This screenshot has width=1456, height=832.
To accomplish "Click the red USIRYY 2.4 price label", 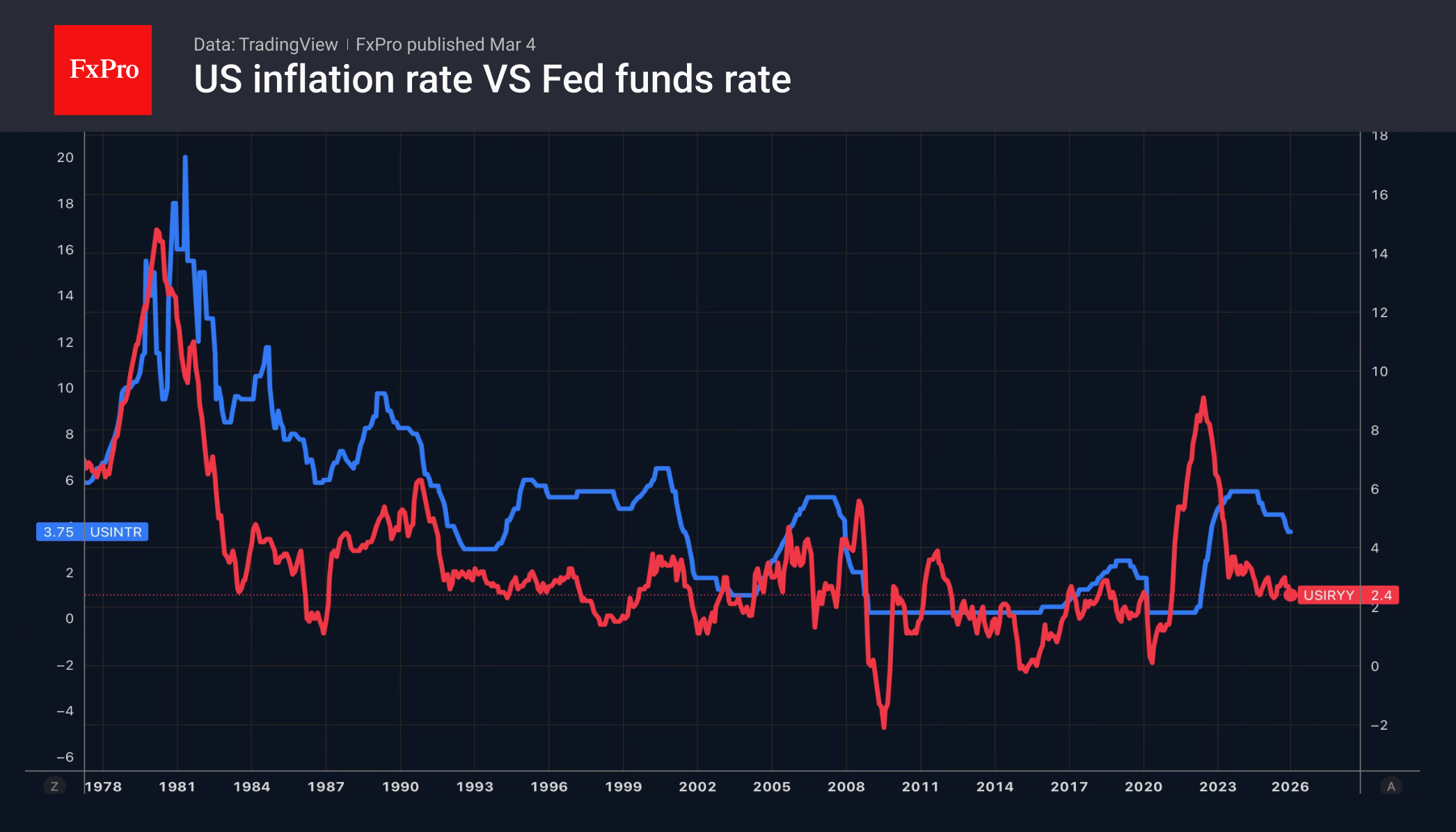I will point(1347,595).
